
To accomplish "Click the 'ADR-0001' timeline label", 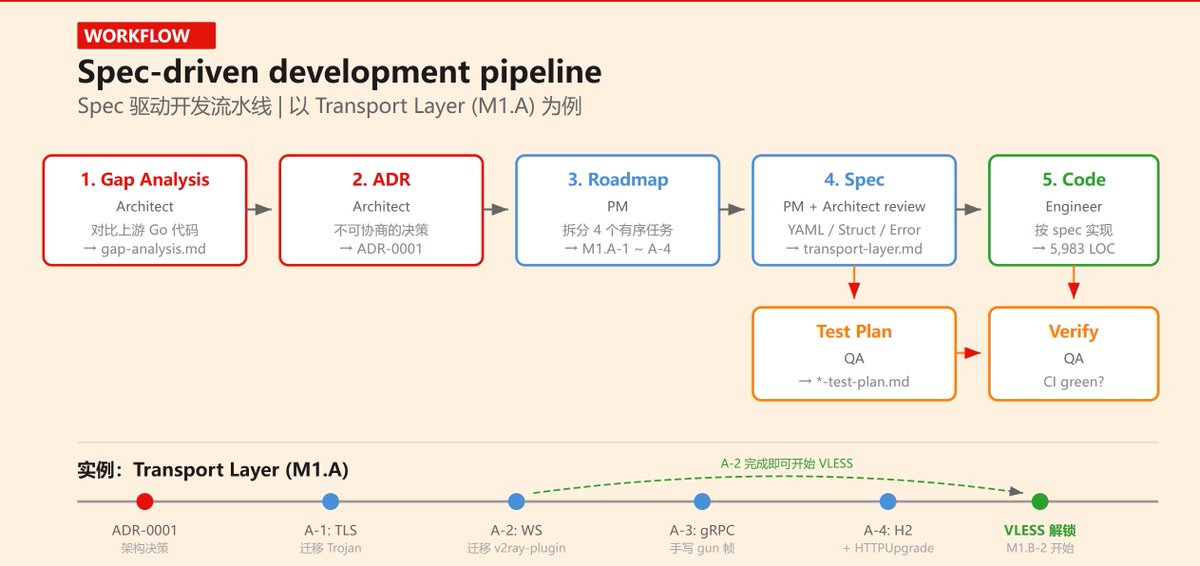I will [x=145, y=530].
